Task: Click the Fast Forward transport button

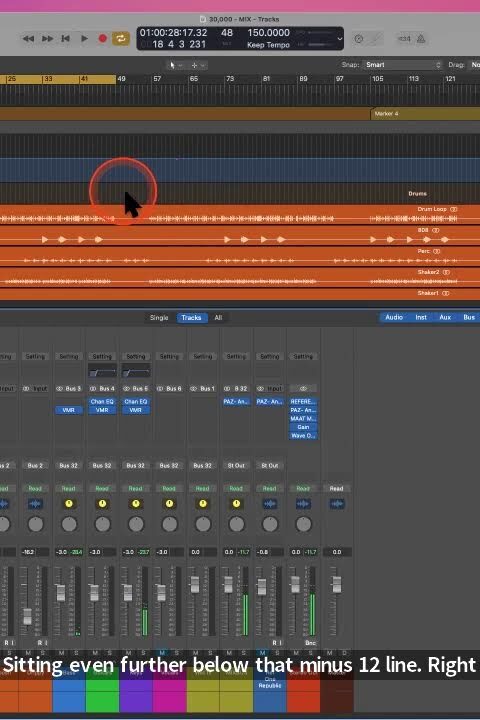Action: tap(47, 39)
